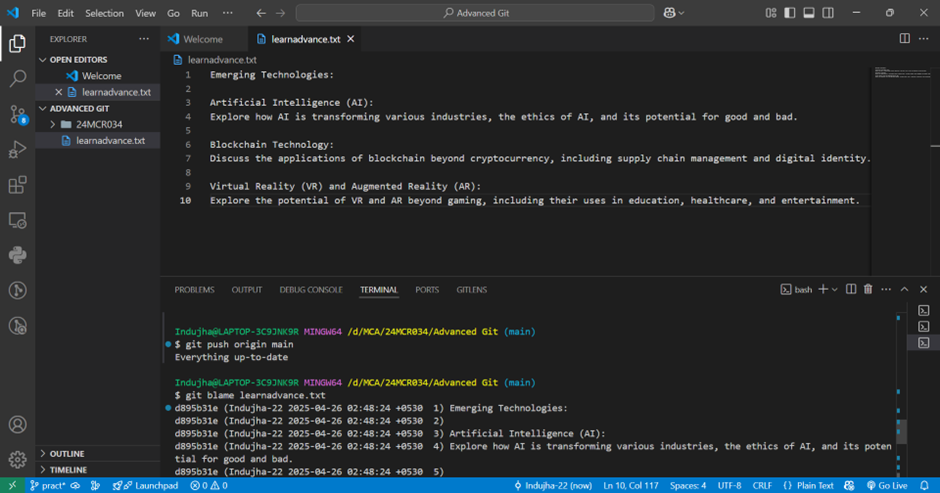This screenshot has width=940, height=493.
Task: Switch to the Debug Console tab
Action: point(311,290)
